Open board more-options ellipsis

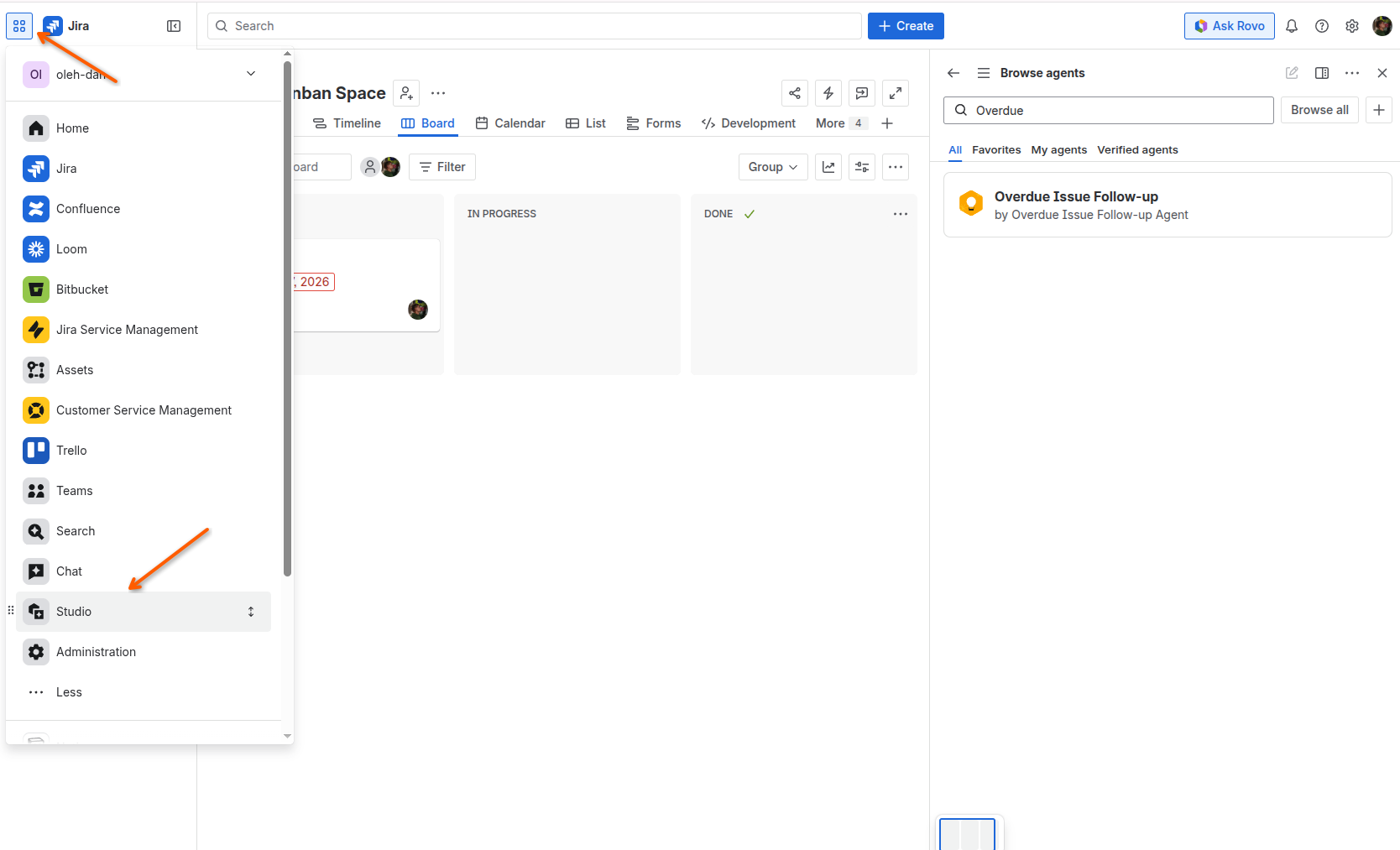(x=896, y=167)
